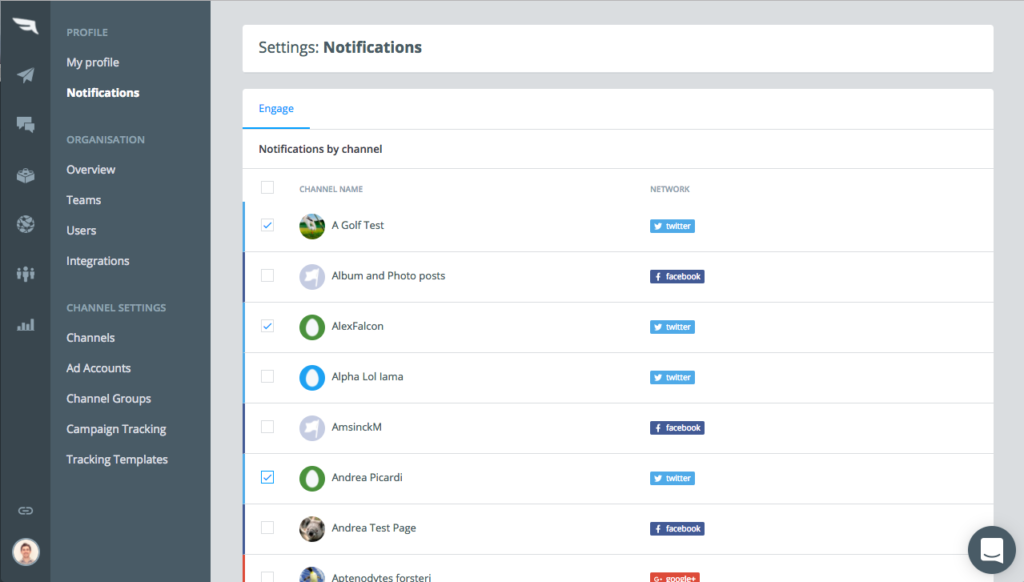1024x582 pixels.
Task: Click the Alpha Lol lama channel name
Action: [368, 376]
